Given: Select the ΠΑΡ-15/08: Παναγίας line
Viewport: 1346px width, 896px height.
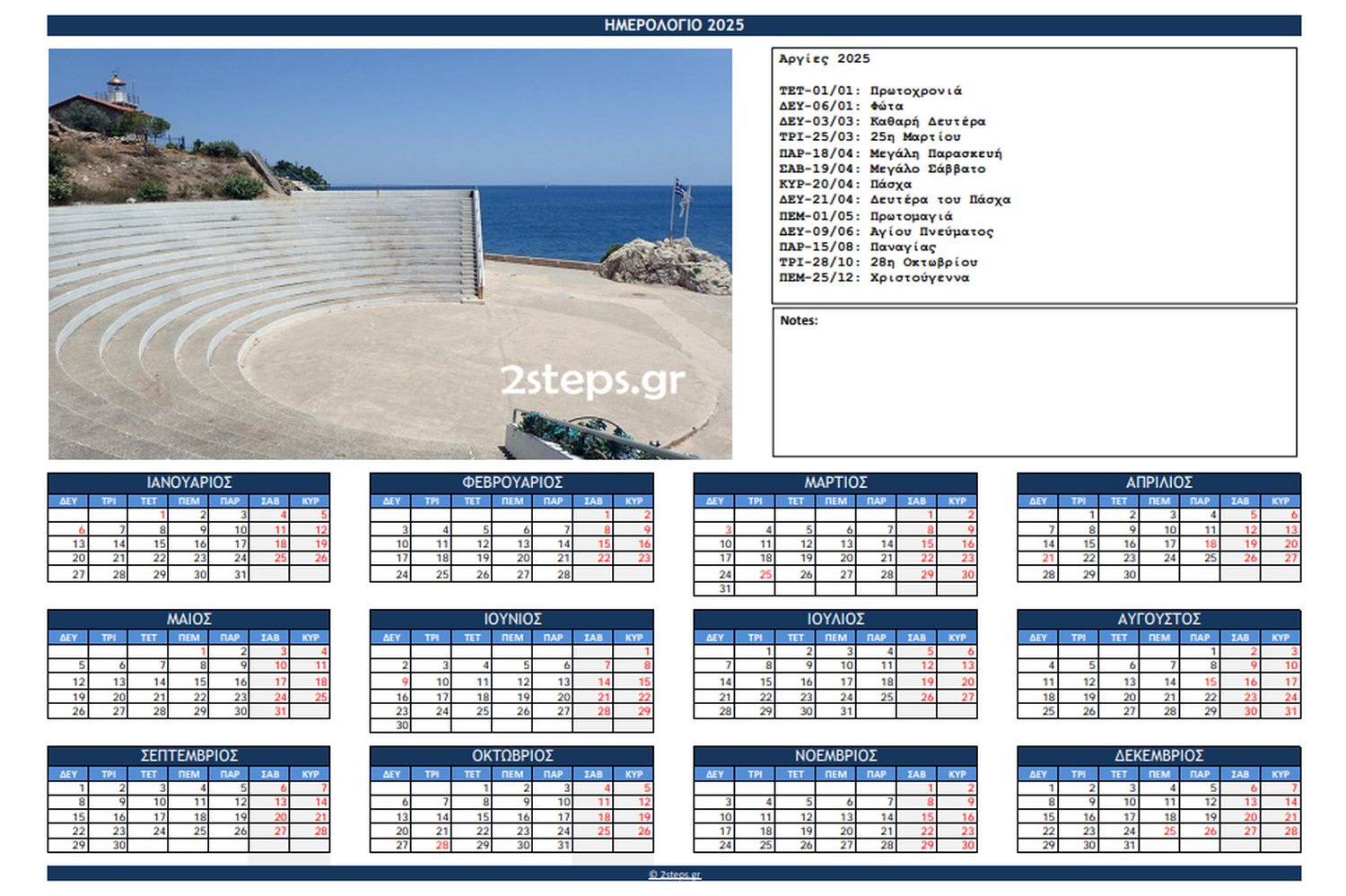Looking at the screenshot, I should tap(858, 247).
